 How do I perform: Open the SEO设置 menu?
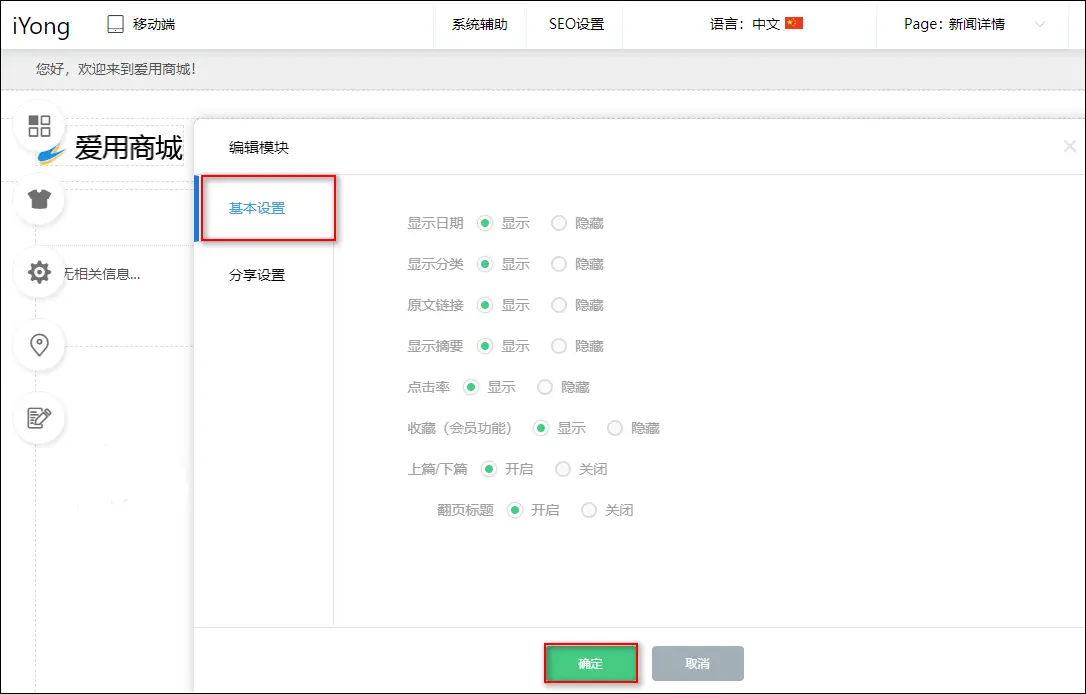(x=576, y=24)
